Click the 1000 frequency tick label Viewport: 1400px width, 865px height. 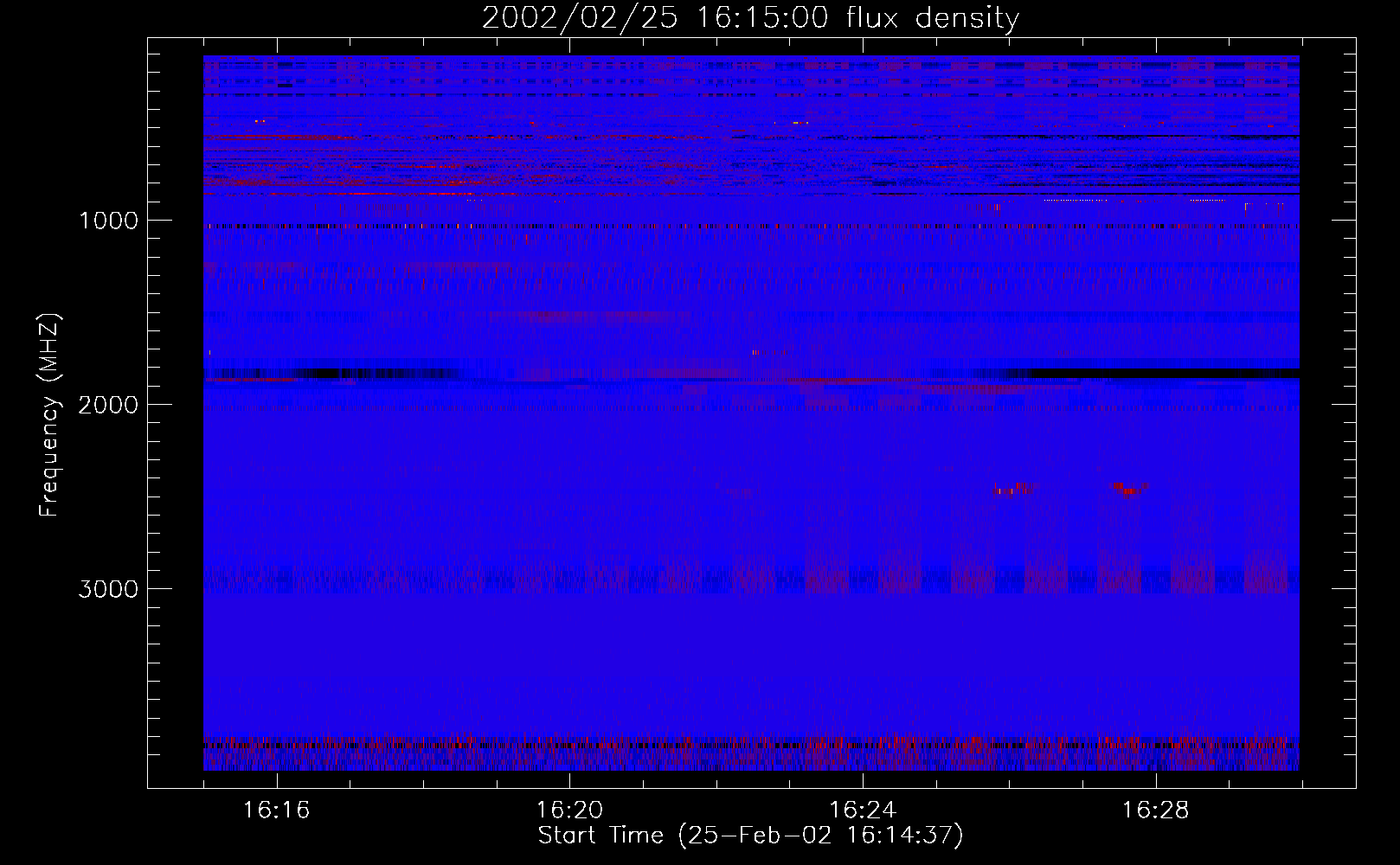108,221
